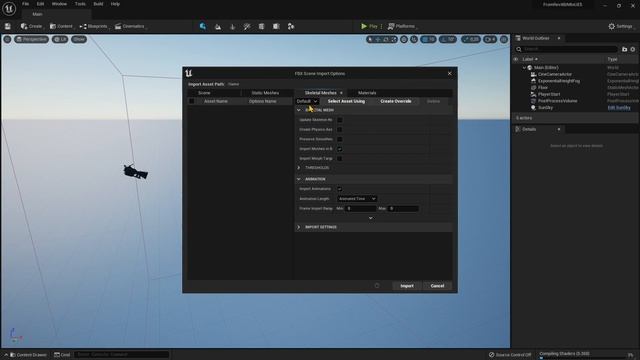Enable the Import Morph Targets checkbox
Image resolution: width=640 pixels, height=360 pixels.
[340, 158]
